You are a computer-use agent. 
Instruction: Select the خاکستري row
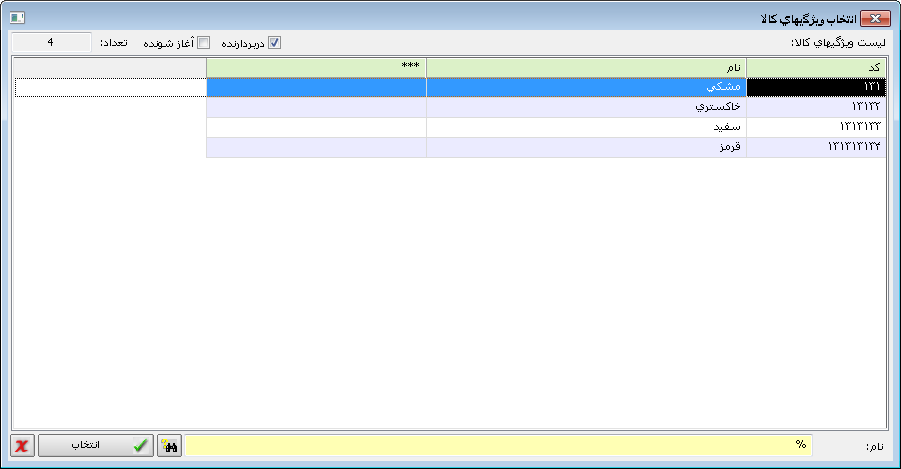(586, 107)
